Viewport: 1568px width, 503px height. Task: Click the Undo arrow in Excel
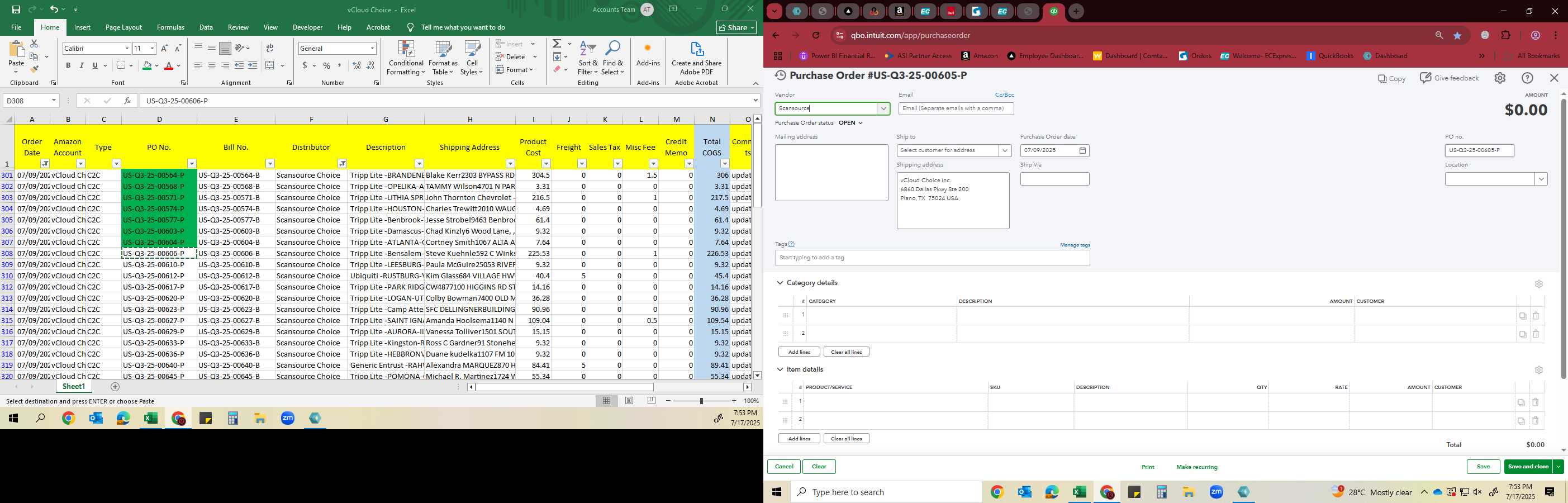[54, 9]
